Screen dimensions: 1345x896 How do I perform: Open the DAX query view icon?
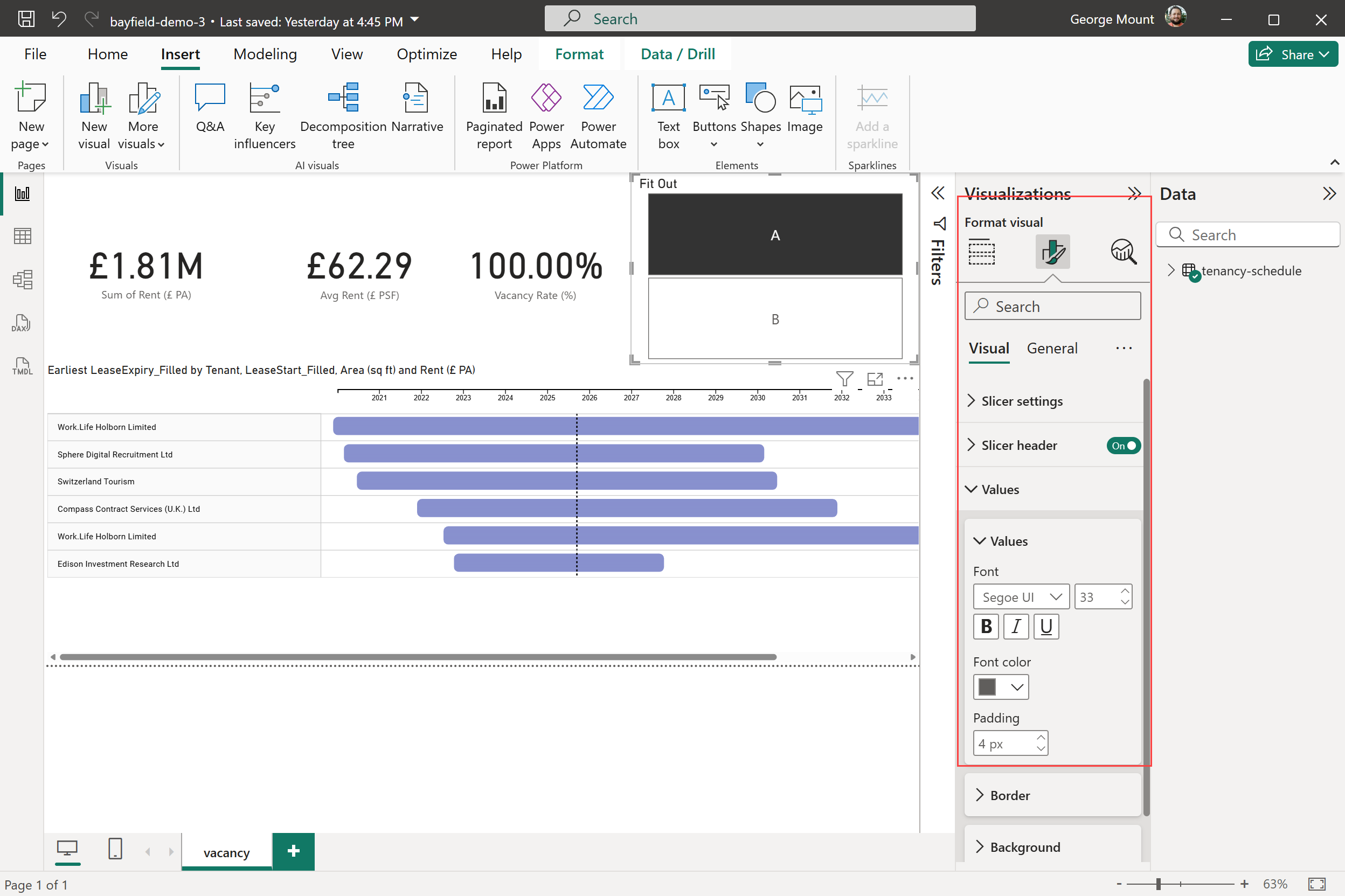22,323
